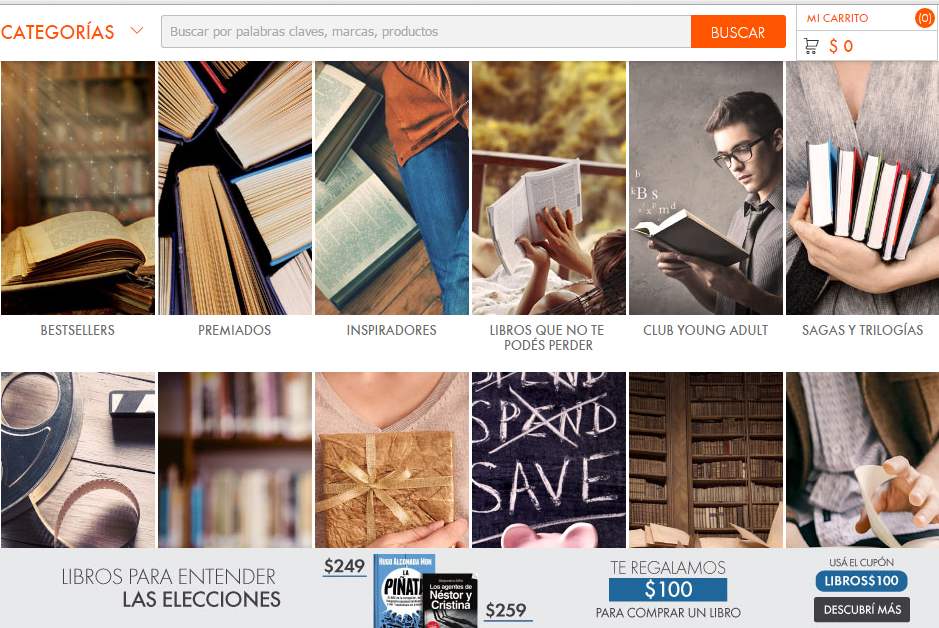Image resolution: width=939 pixels, height=628 pixels.
Task: Open the CATEGORÍAS menu
Action: [57, 32]
